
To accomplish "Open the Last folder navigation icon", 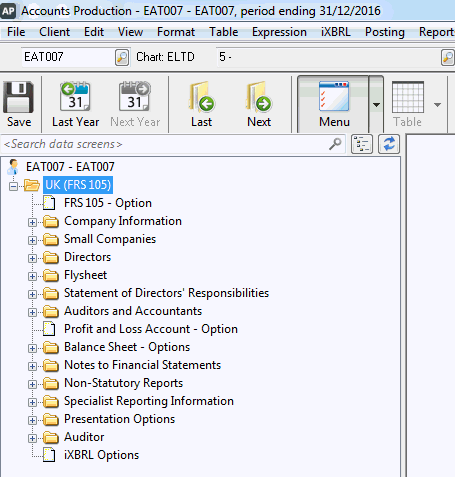I will (x=202, y=96).
